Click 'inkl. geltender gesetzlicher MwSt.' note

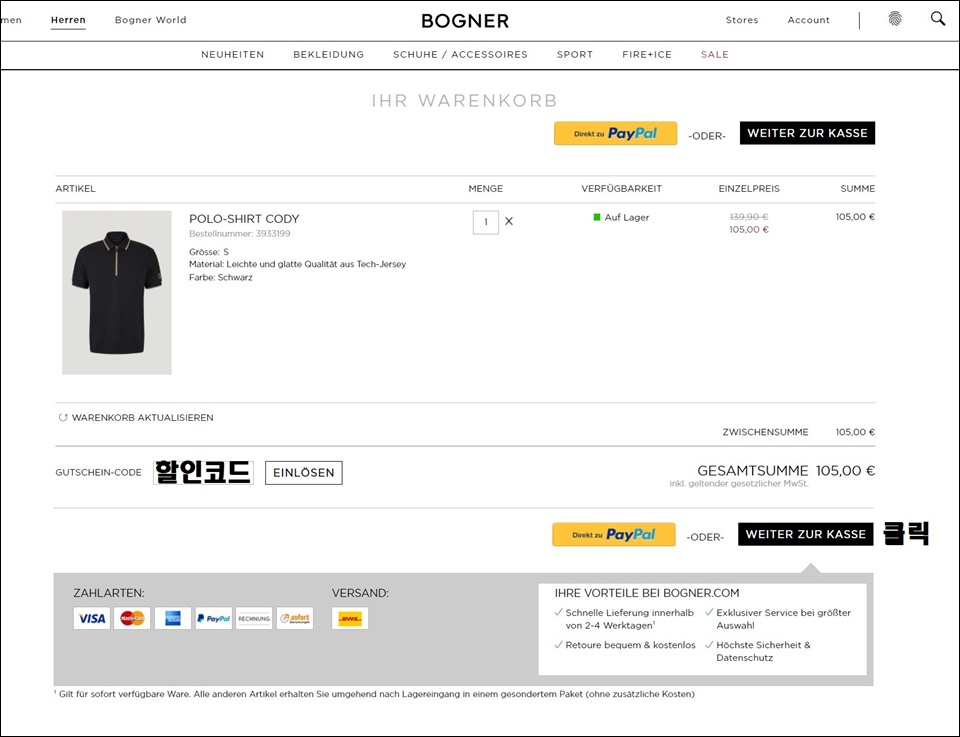click(x=739, y=484)
